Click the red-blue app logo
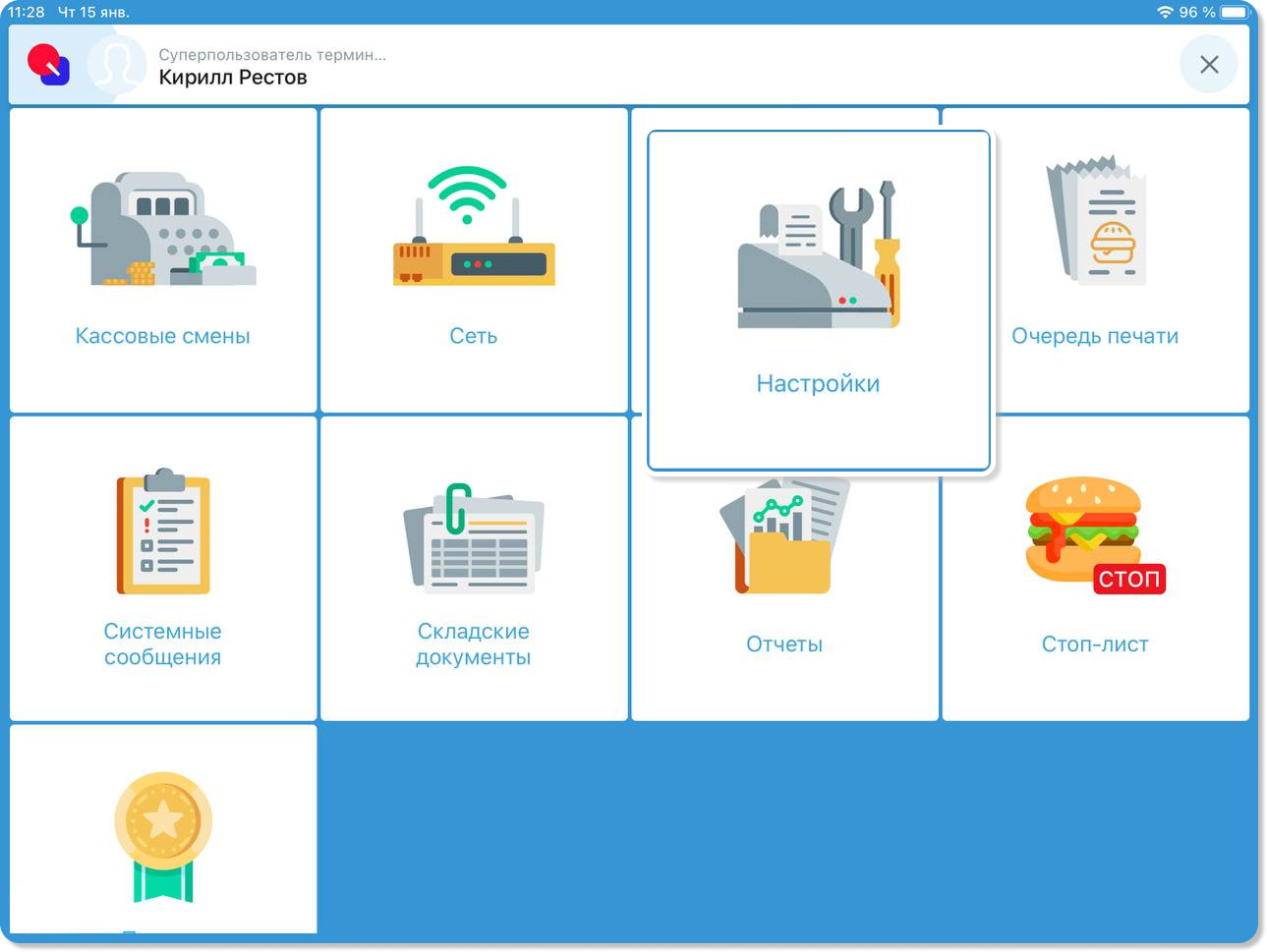The image size is (1267, 952). coord(48,65)
